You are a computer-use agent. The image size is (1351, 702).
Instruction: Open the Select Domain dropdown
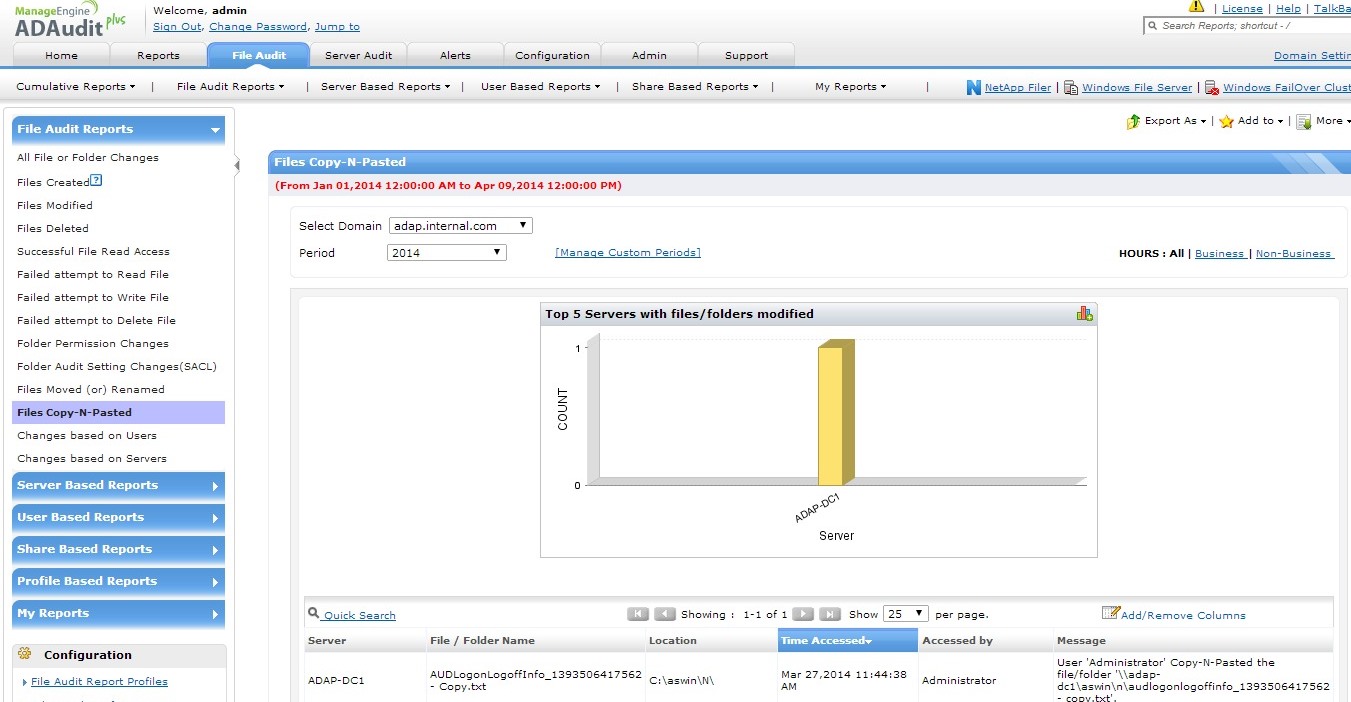[460, 226]
